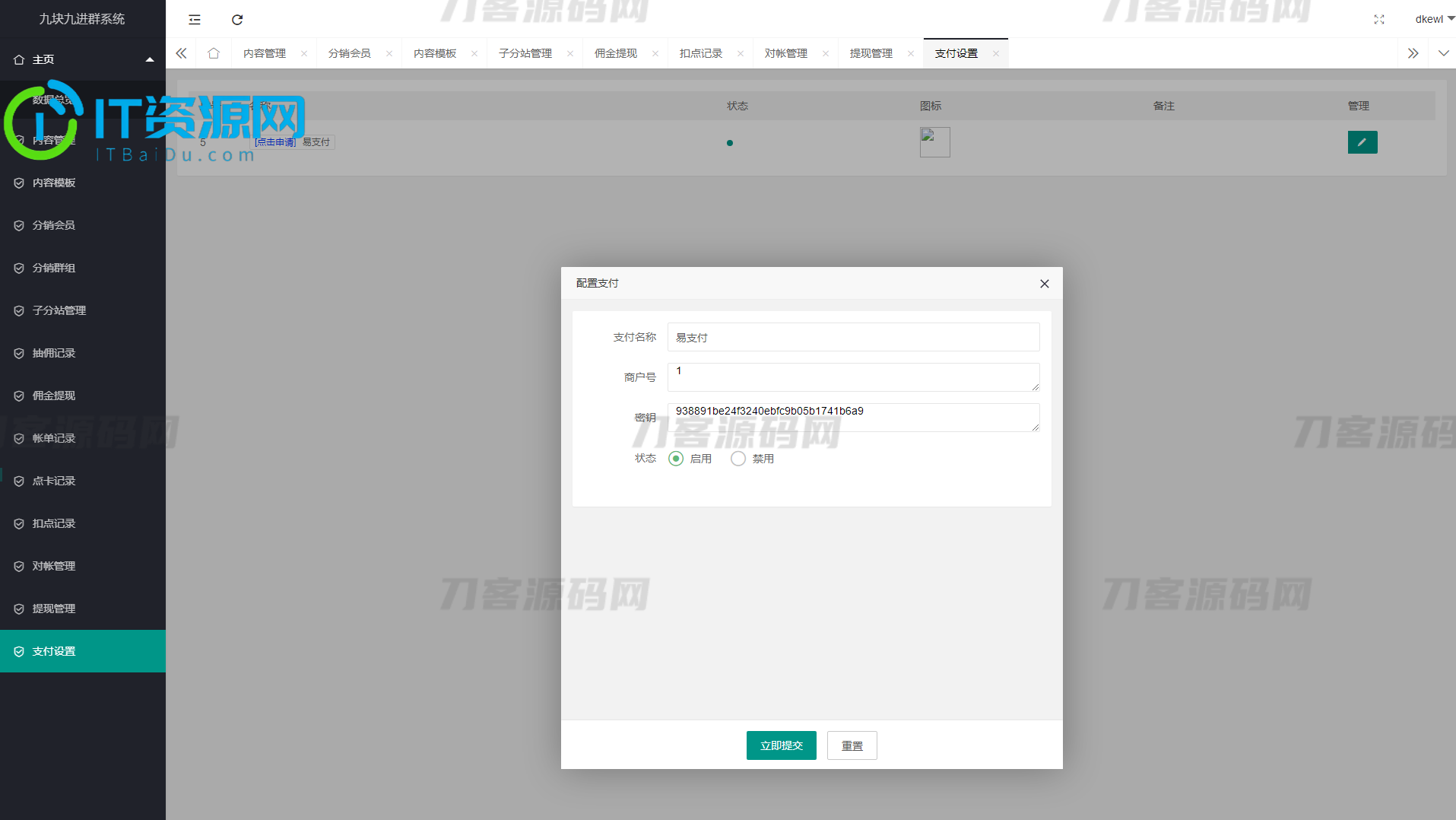Click the 易支付 icon thumbnail in table
The image size is (1456, 820).
pyautogui.click(x=934, y=142)
